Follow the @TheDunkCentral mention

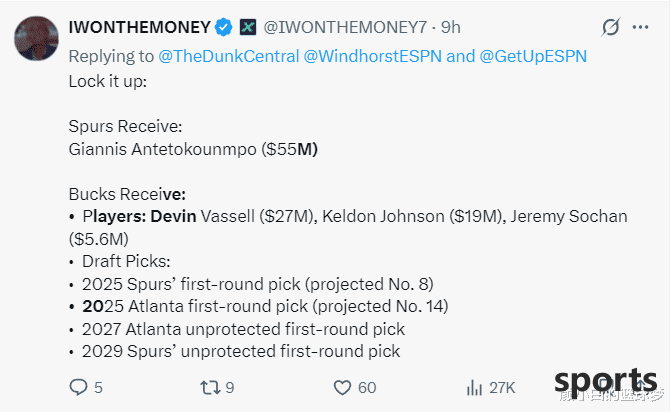click(x=229, y=57)
